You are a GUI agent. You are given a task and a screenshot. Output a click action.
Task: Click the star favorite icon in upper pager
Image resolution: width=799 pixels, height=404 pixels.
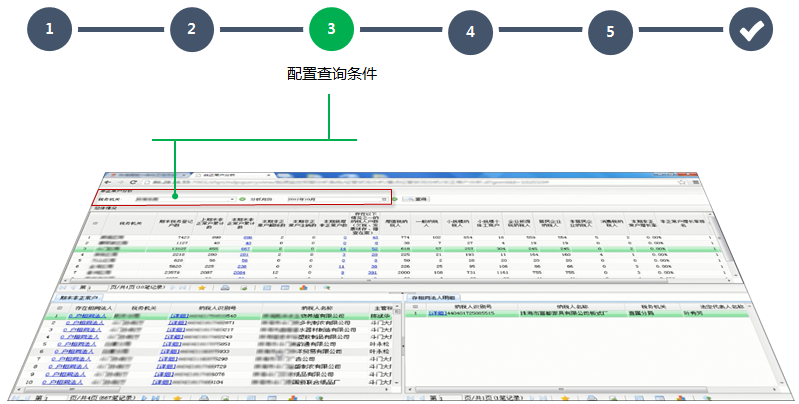pos(201,286)
